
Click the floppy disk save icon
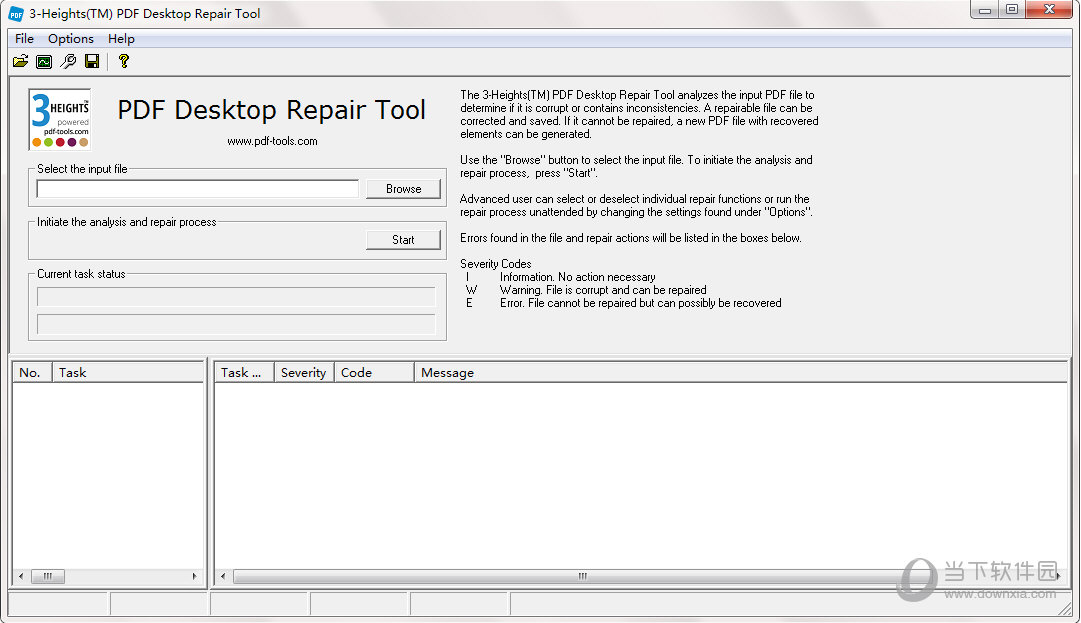click(92, 61)
